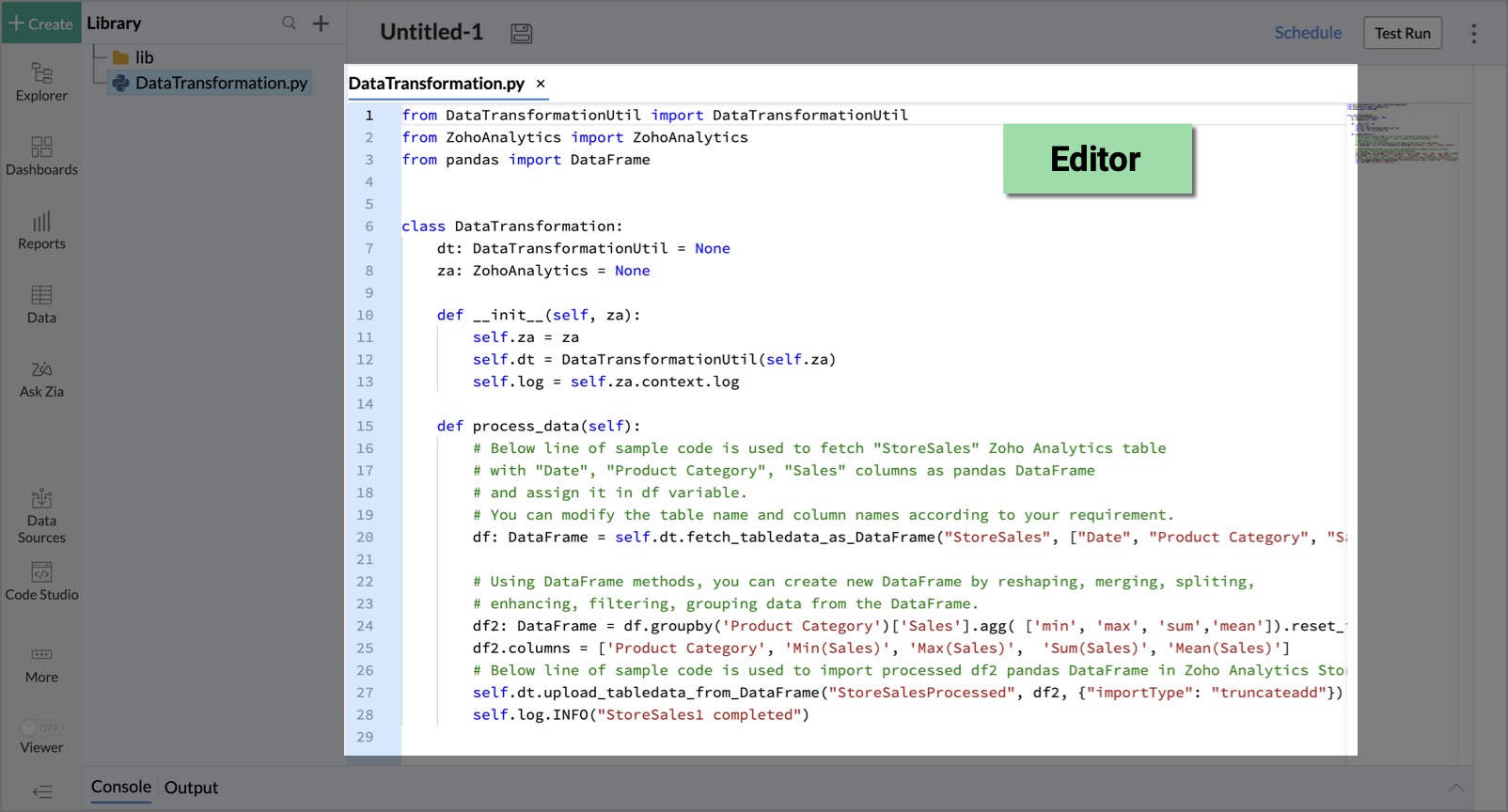Click the save icon beside Untitled-1
Image resolution: width=1508 pixels, height=812 pixels.
[522, 34]
